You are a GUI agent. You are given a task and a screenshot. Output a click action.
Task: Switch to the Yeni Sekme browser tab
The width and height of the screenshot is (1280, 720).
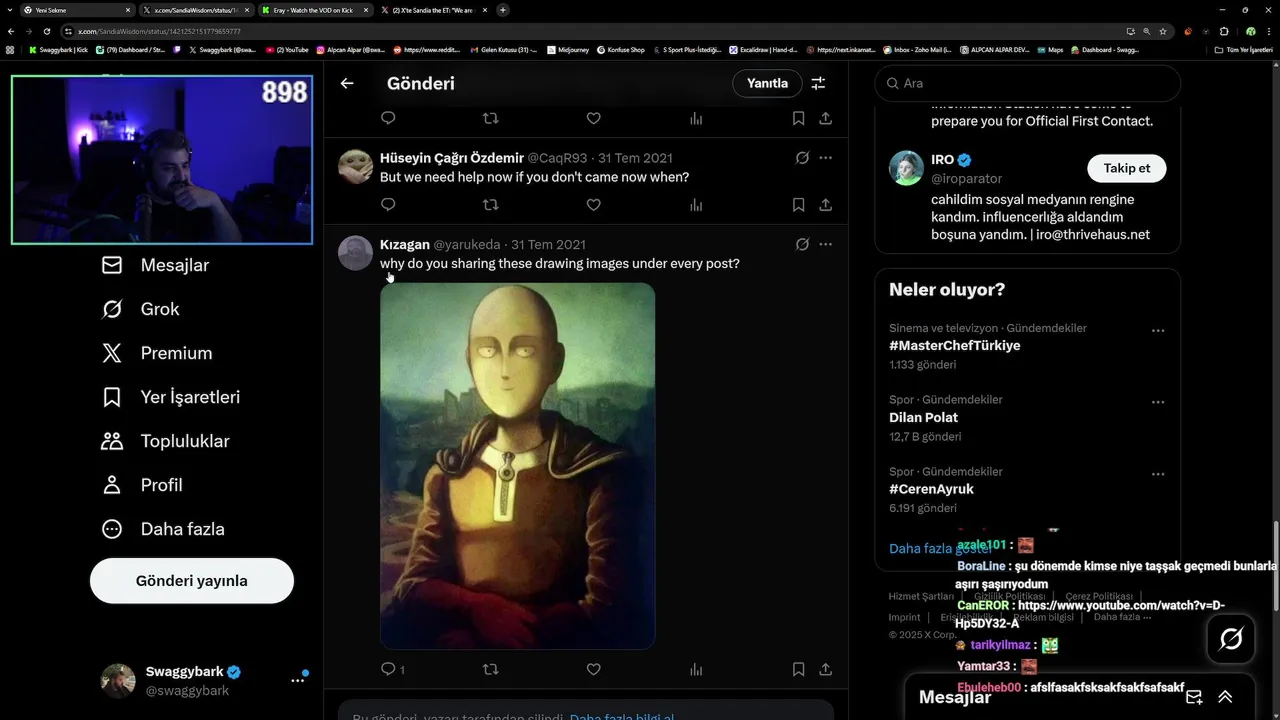77,10
